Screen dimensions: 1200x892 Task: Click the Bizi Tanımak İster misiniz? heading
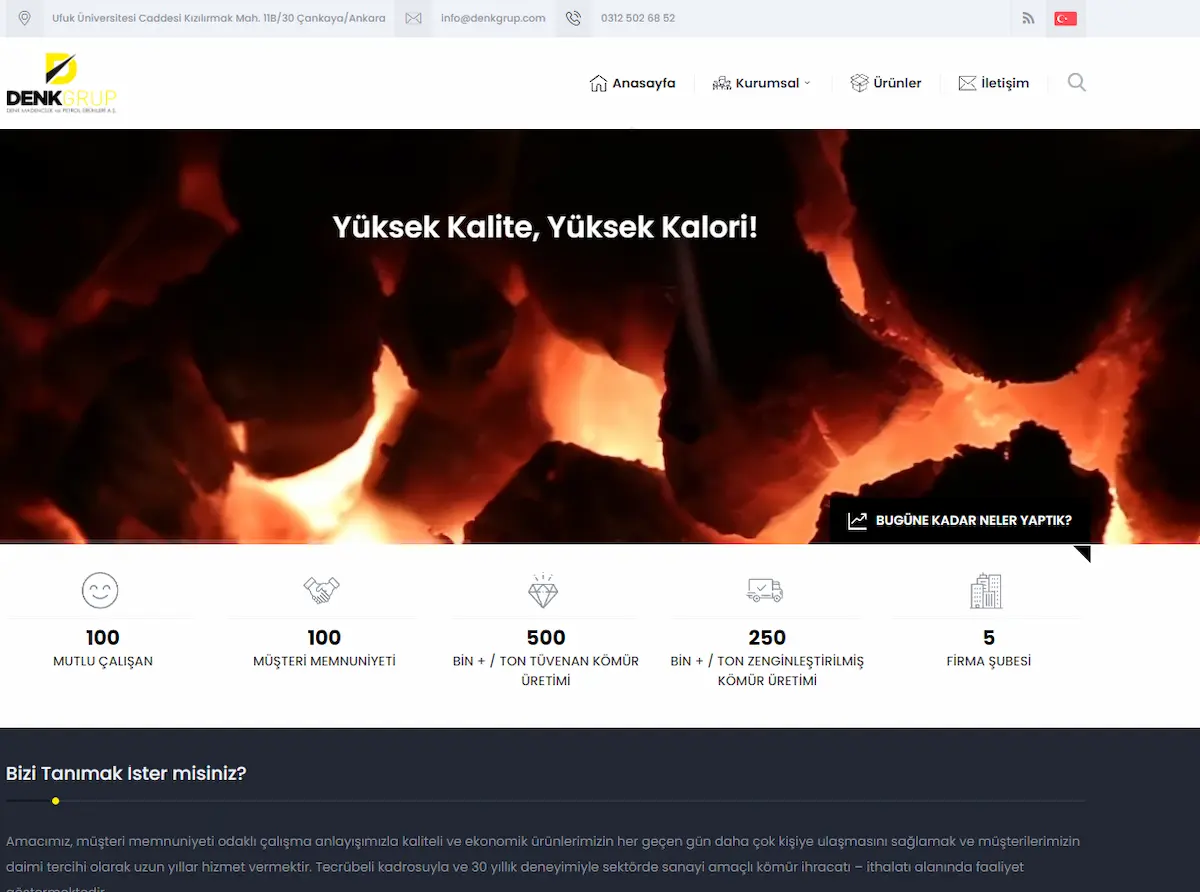click(126, 773)
